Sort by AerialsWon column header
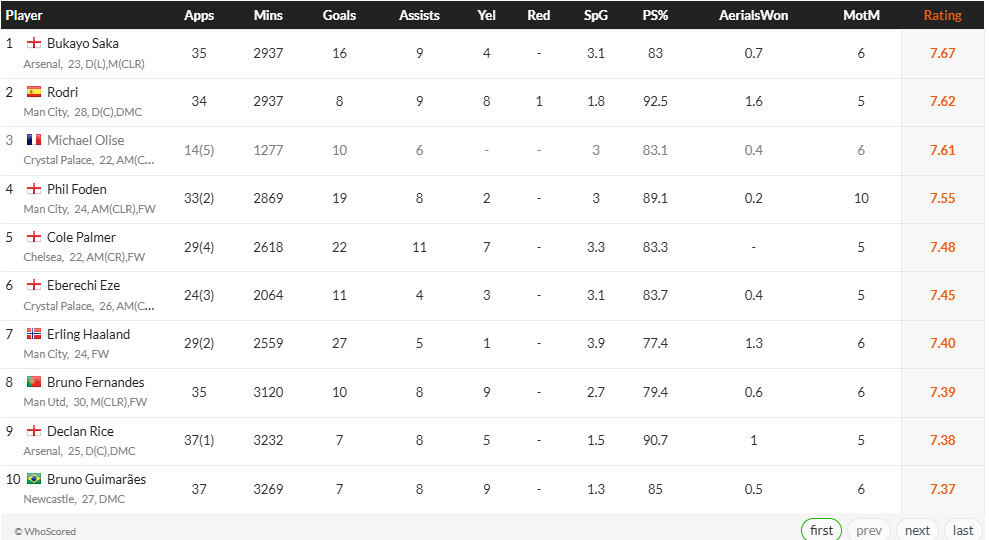 tap(753, 15)
